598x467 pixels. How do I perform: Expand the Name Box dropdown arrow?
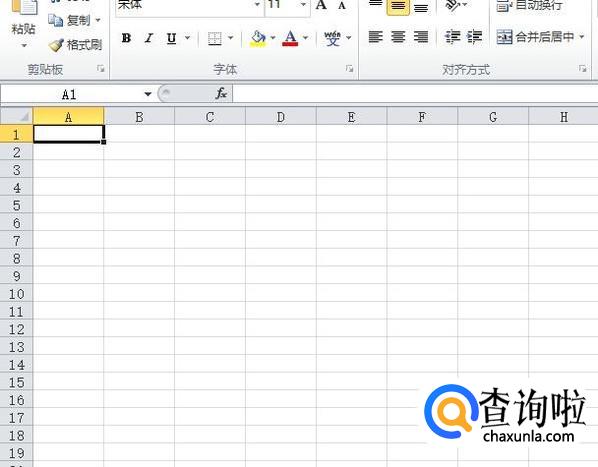(x=148, y=94)
